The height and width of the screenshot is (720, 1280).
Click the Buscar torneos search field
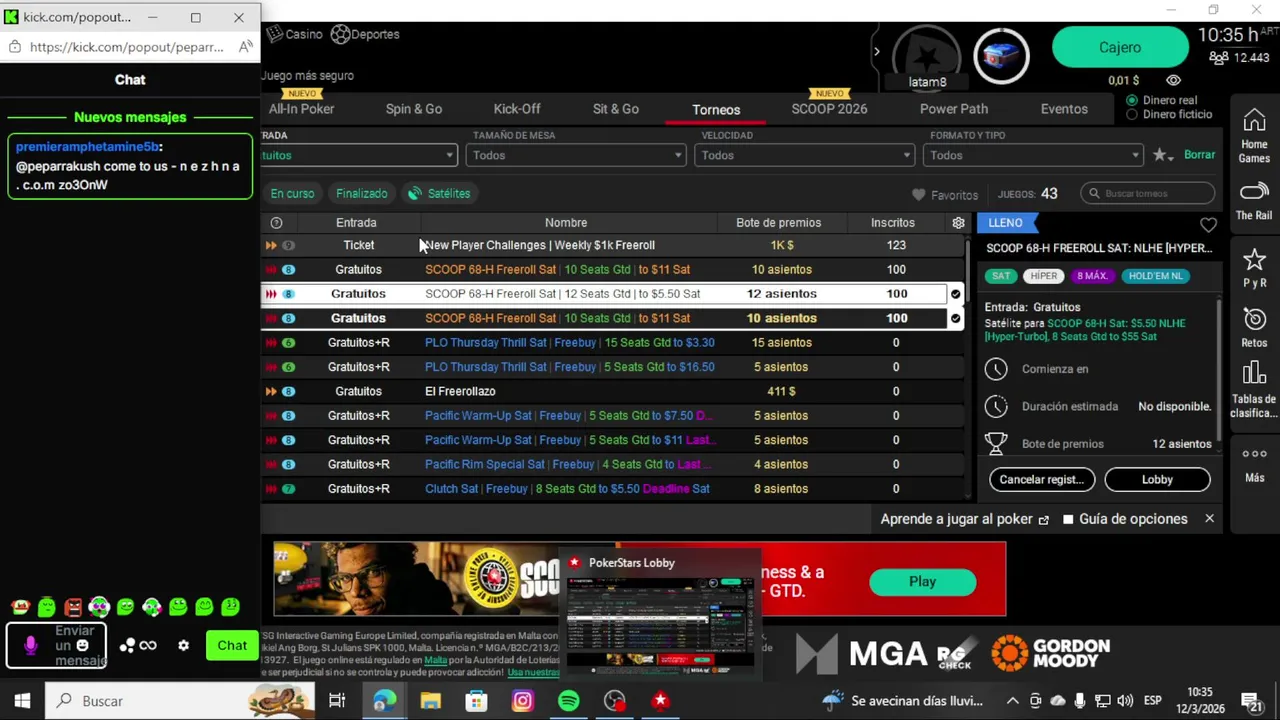tap(1148, 194)
